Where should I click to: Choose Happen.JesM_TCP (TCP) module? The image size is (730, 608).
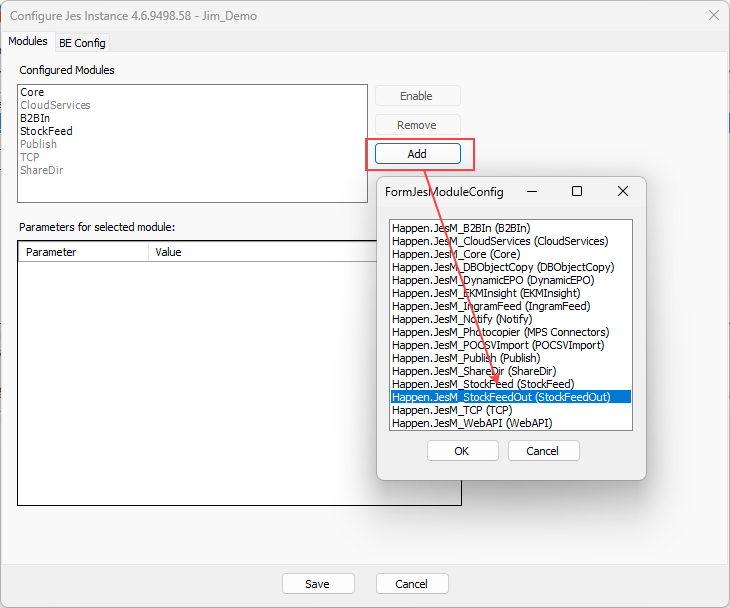point(511,410)
